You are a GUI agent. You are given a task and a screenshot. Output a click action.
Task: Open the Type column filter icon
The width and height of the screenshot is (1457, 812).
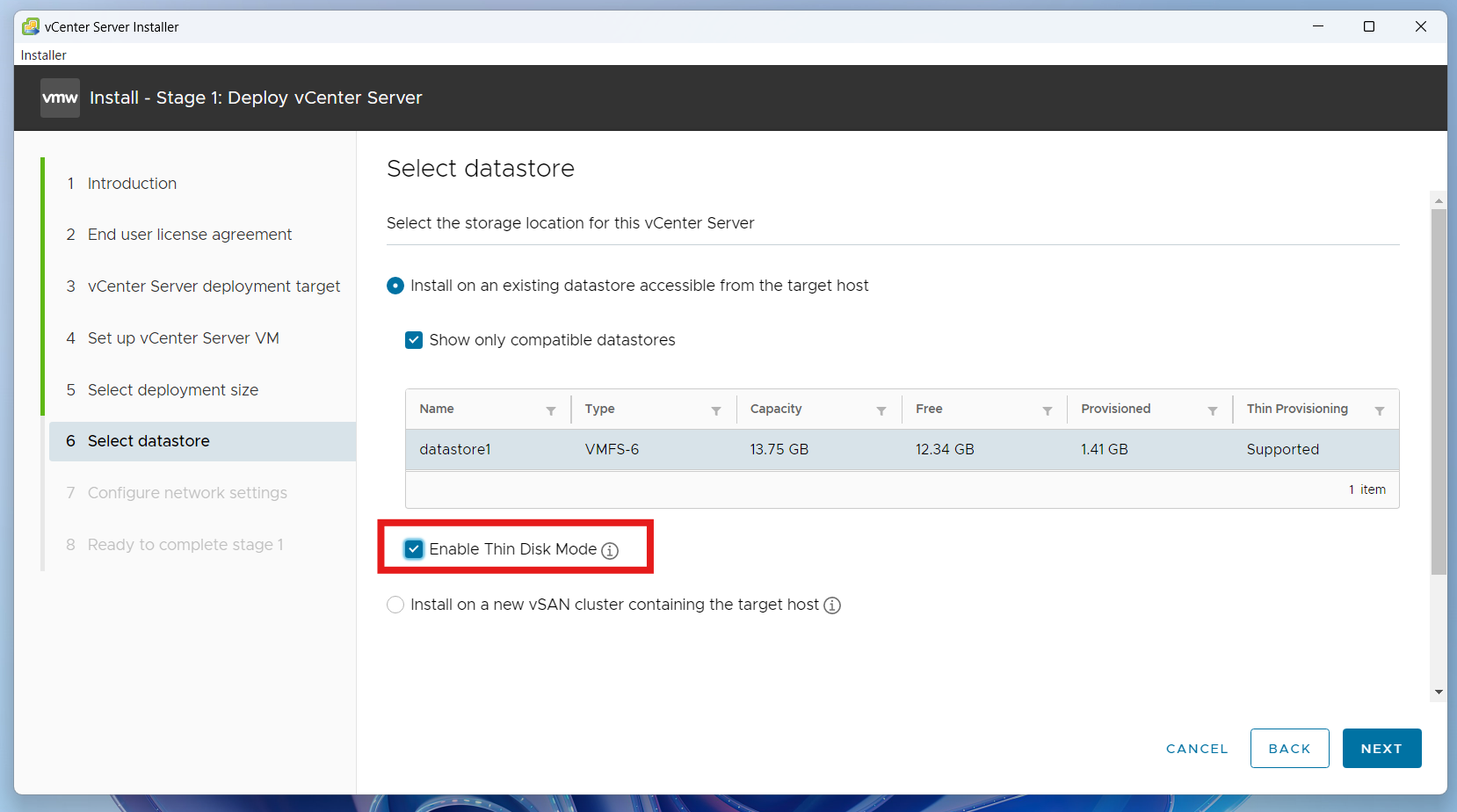tap(716, 410)
